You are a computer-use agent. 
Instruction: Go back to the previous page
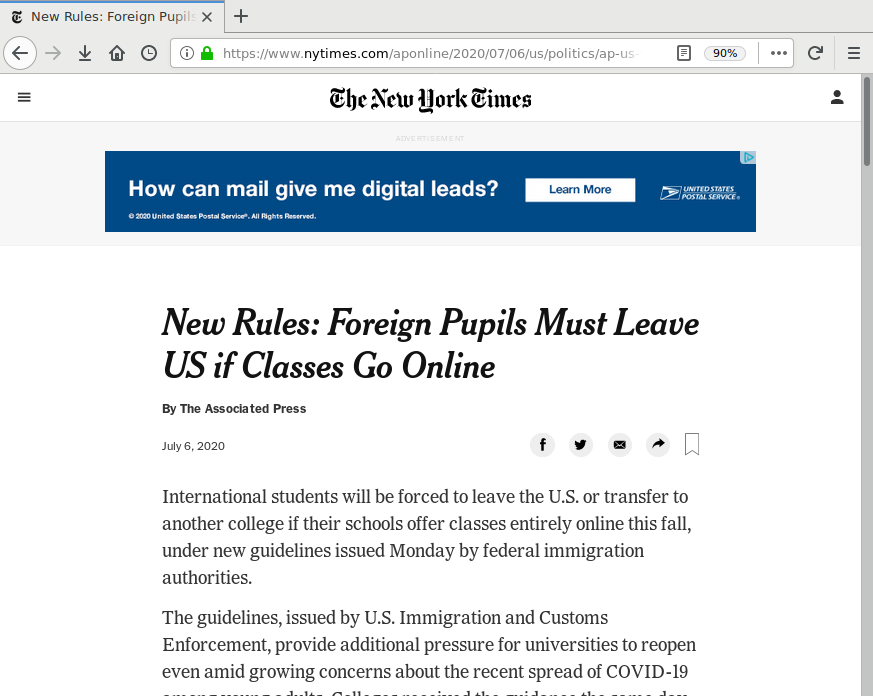21,53
